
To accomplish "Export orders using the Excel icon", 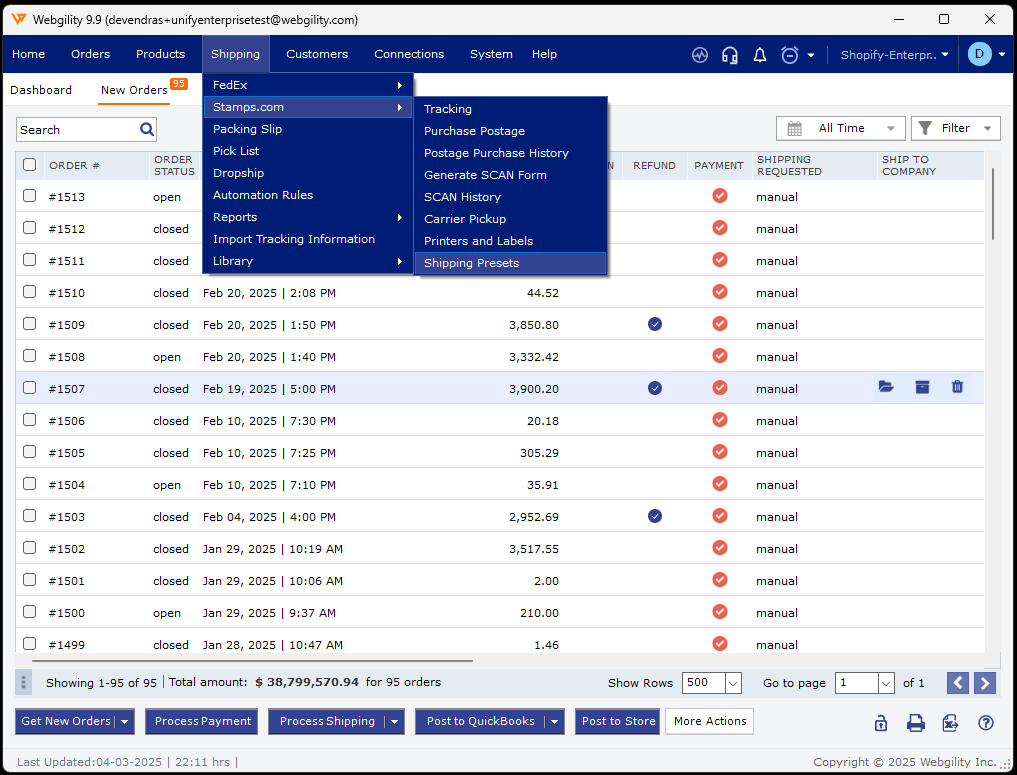I will pos(950,723).
